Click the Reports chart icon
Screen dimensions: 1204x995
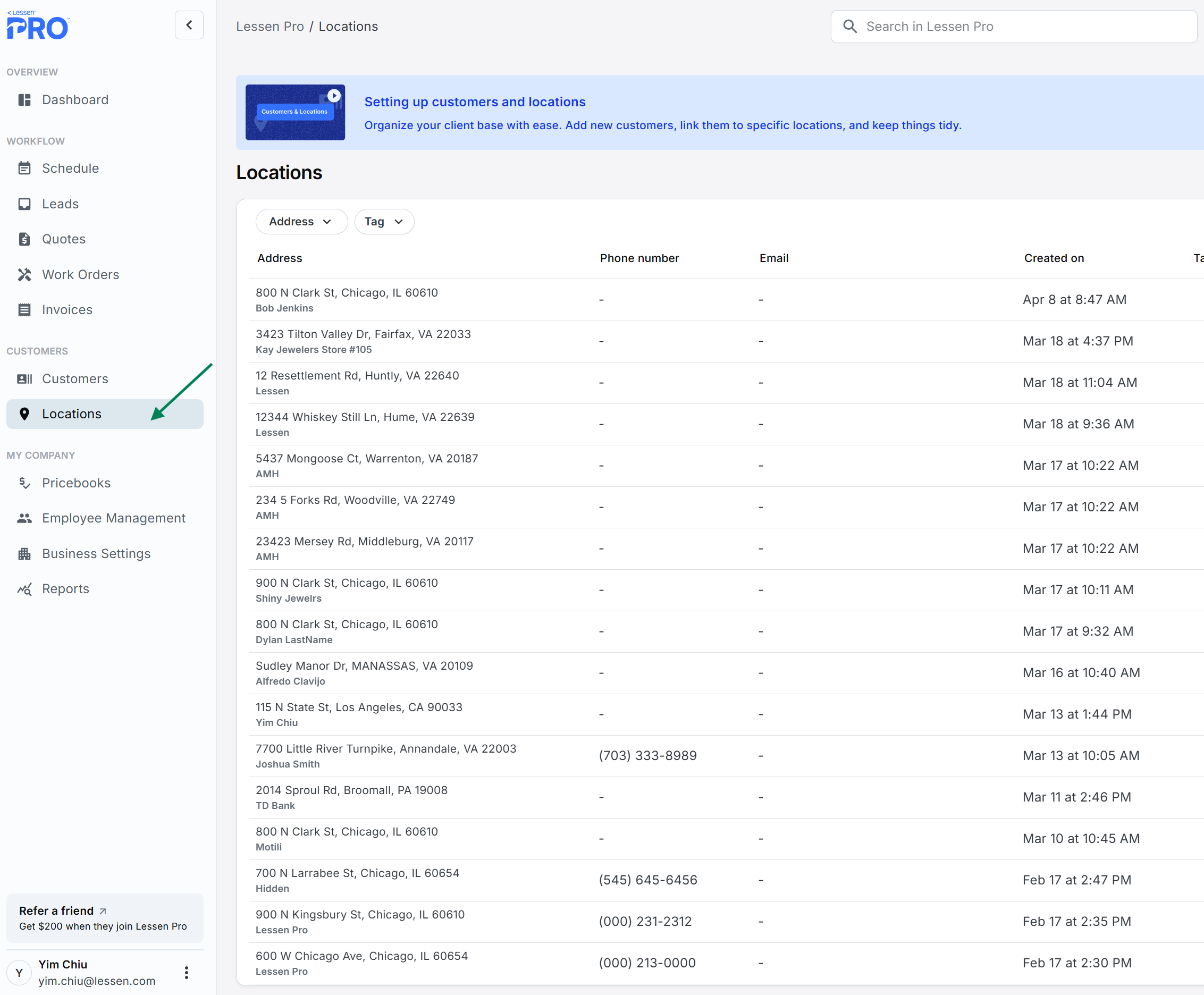24,589
